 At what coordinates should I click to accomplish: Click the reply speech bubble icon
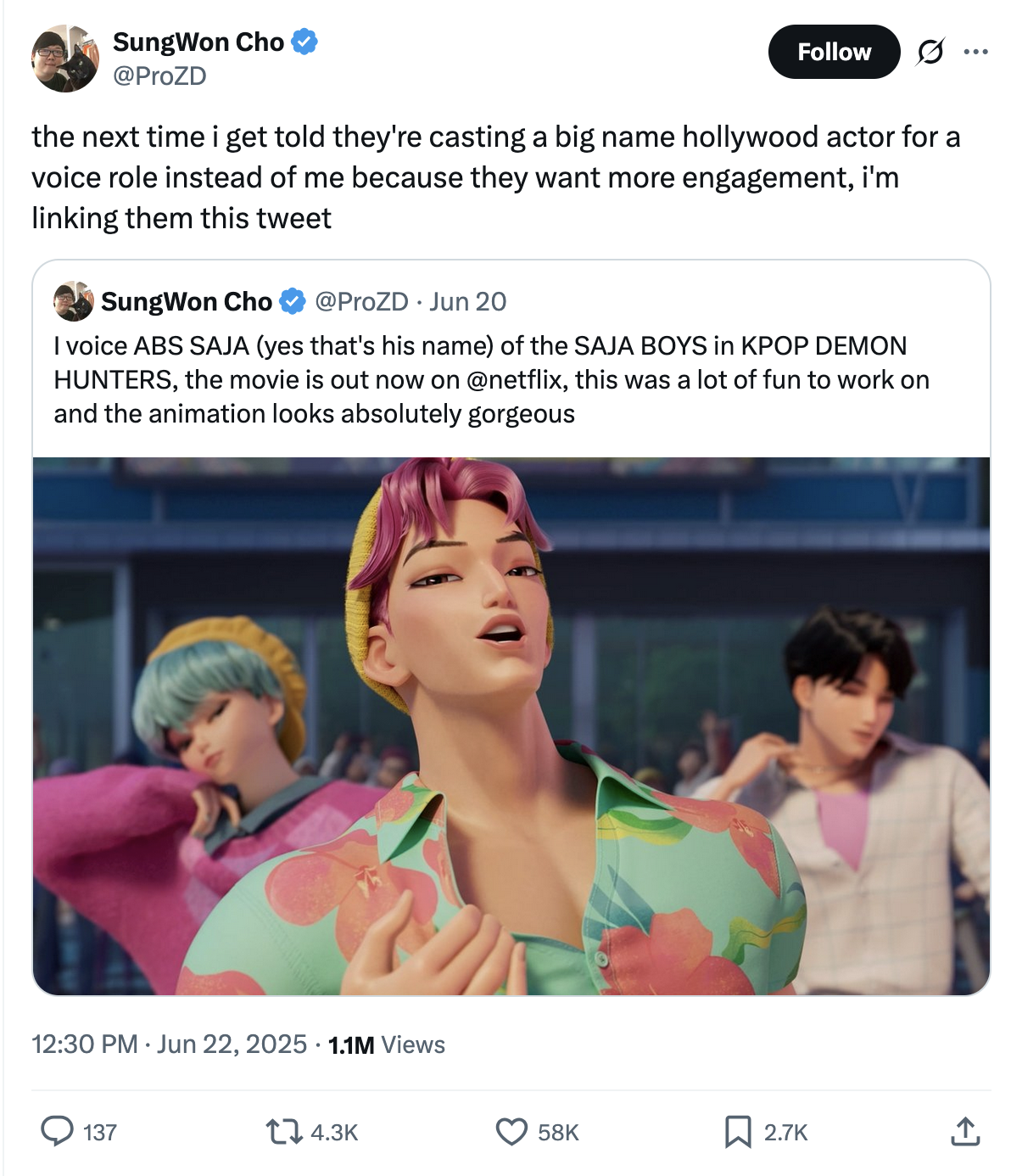(x=57, y=1131)
